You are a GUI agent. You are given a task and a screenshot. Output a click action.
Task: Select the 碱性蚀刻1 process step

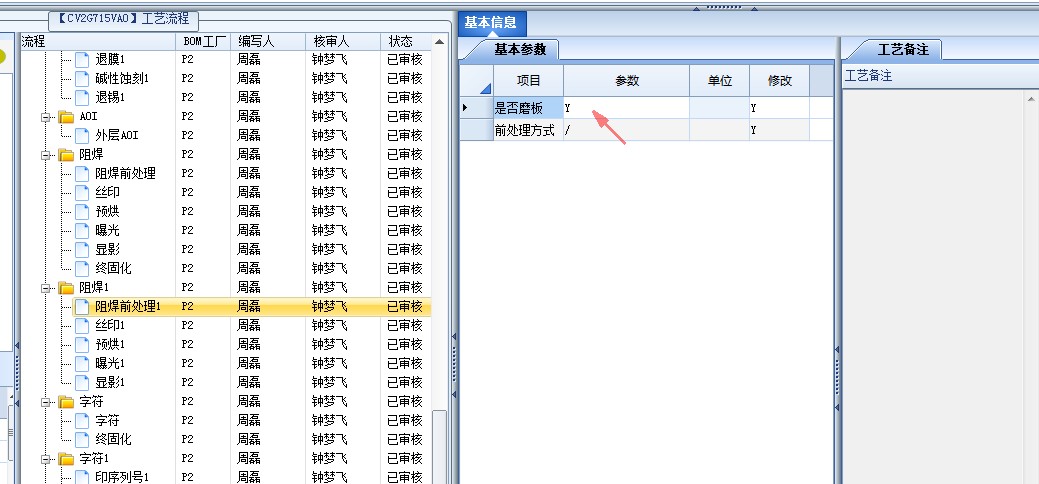pyautogui.click(x=122, y=78)
